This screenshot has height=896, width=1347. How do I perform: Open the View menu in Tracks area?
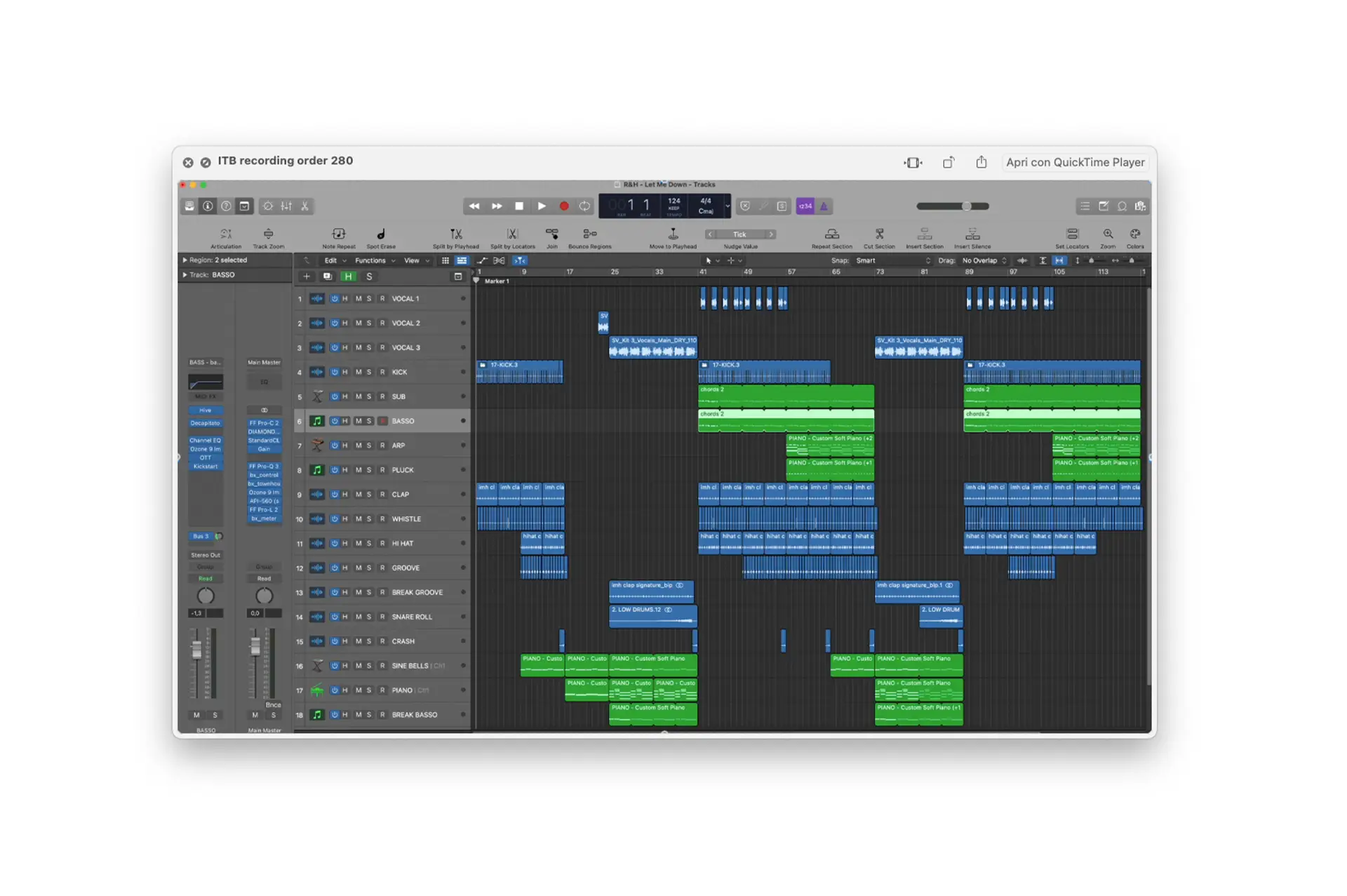pos(416,261)
